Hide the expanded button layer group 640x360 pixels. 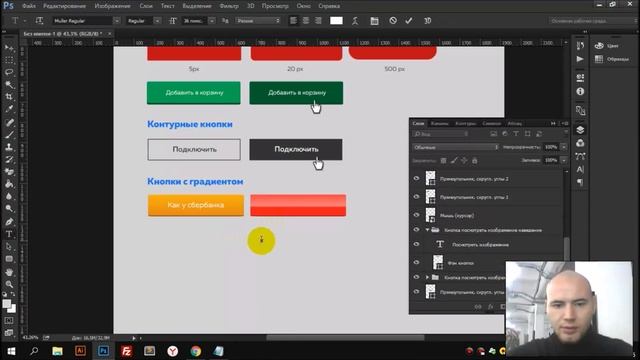pos(416,230)
